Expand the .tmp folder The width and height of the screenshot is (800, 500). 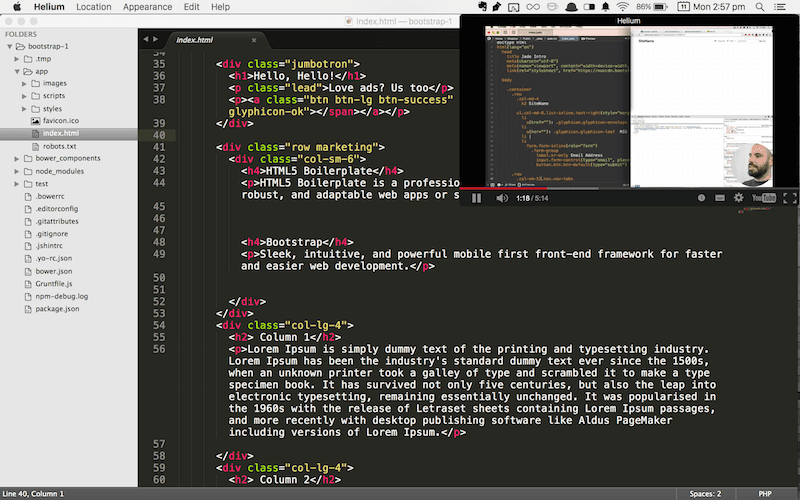17,59
